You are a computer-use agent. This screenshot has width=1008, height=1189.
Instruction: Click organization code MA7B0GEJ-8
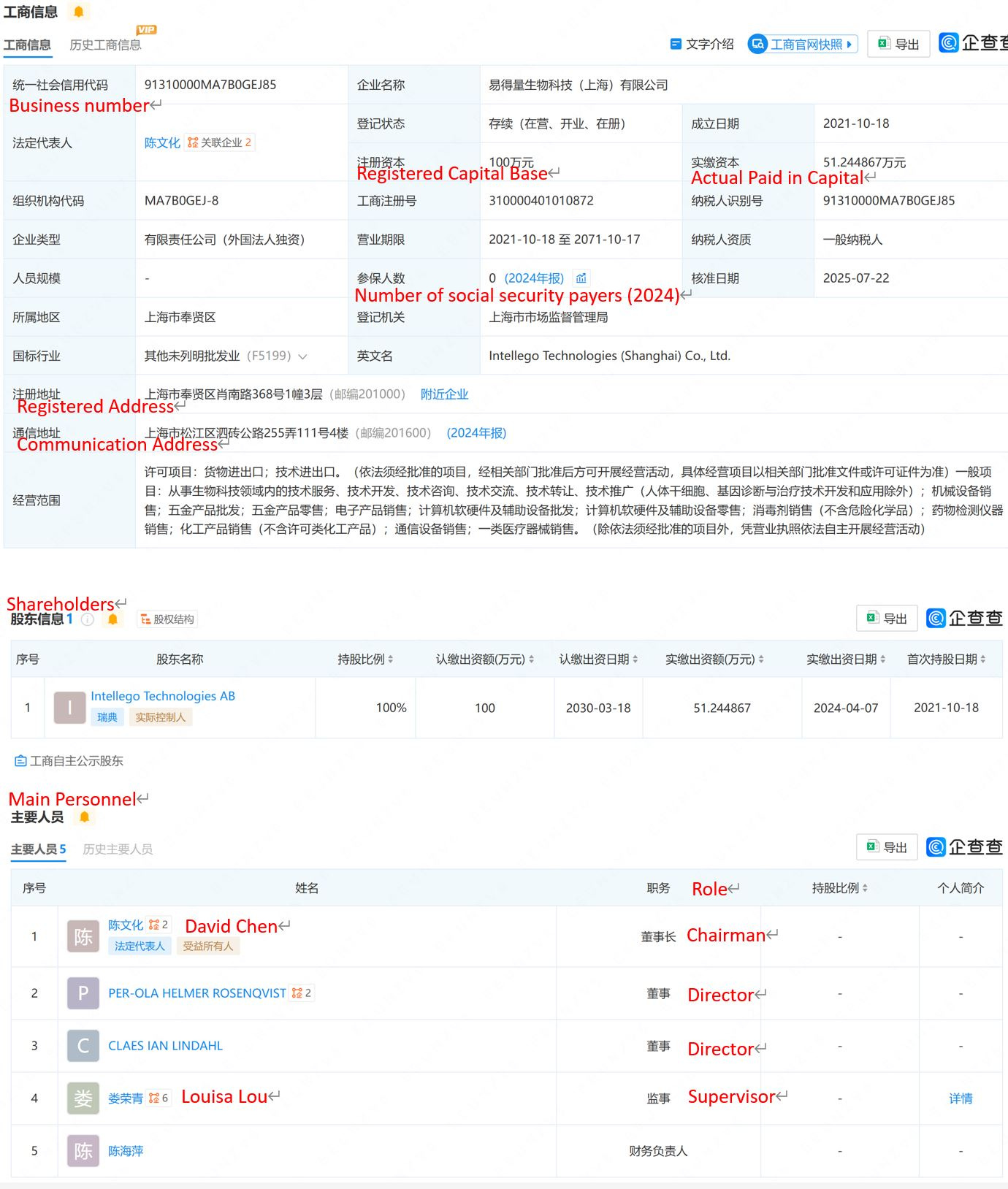point(181,201)
